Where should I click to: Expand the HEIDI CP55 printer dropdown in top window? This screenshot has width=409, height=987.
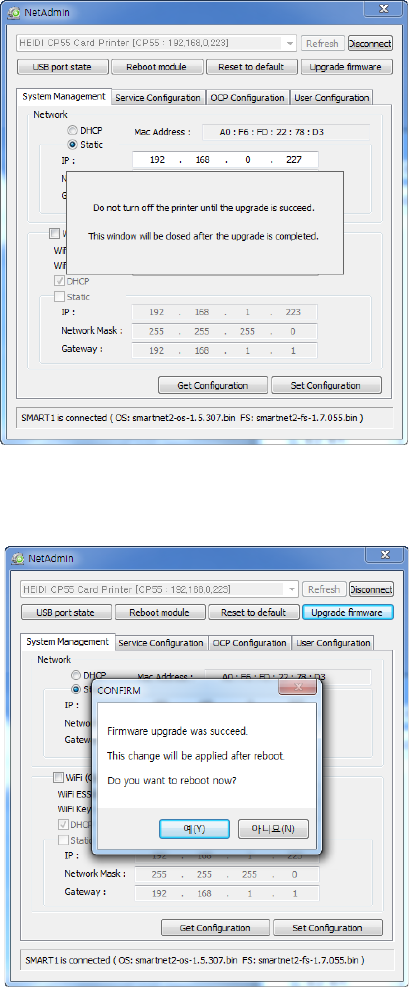289,43
